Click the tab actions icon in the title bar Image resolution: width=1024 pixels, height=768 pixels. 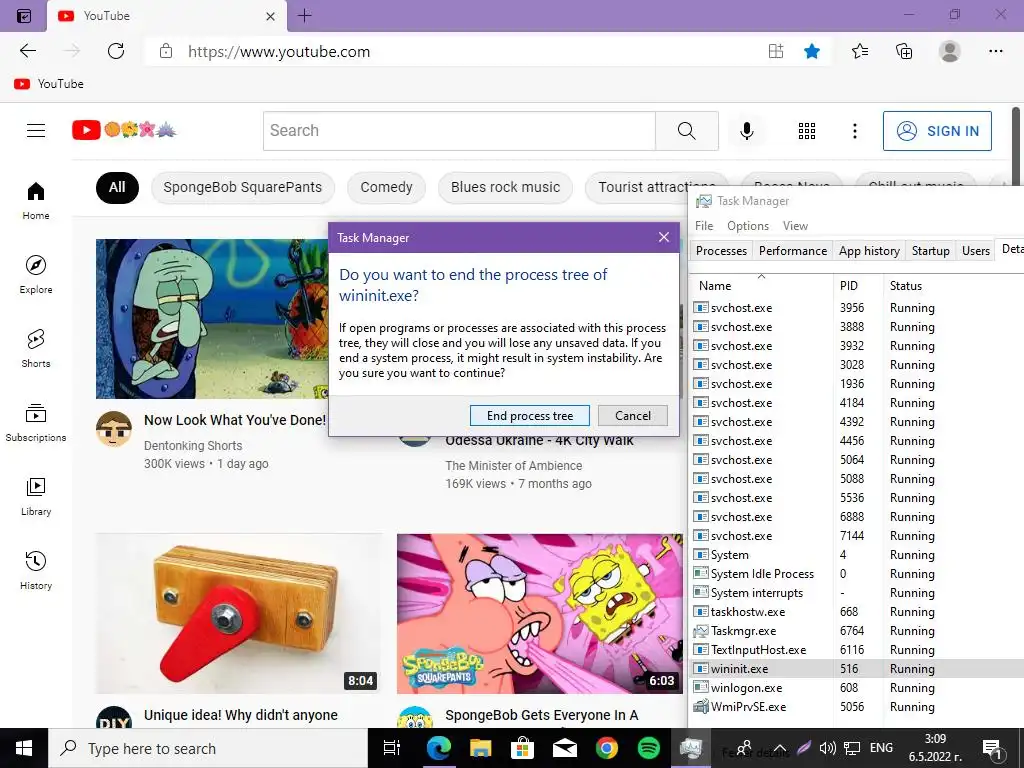[x=24, y=16]
